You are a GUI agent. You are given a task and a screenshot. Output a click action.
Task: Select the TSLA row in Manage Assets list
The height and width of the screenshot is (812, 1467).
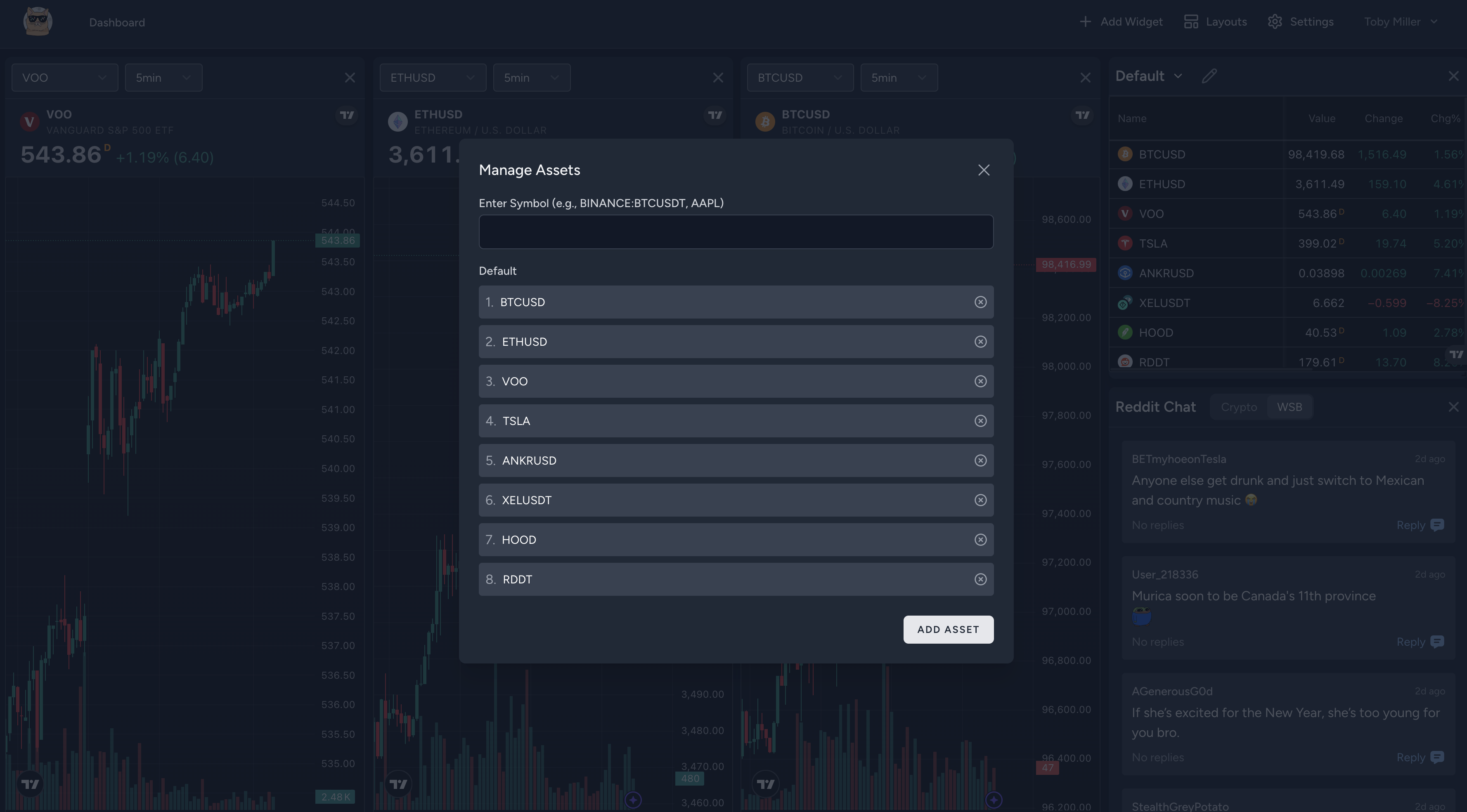pos(736,421)
